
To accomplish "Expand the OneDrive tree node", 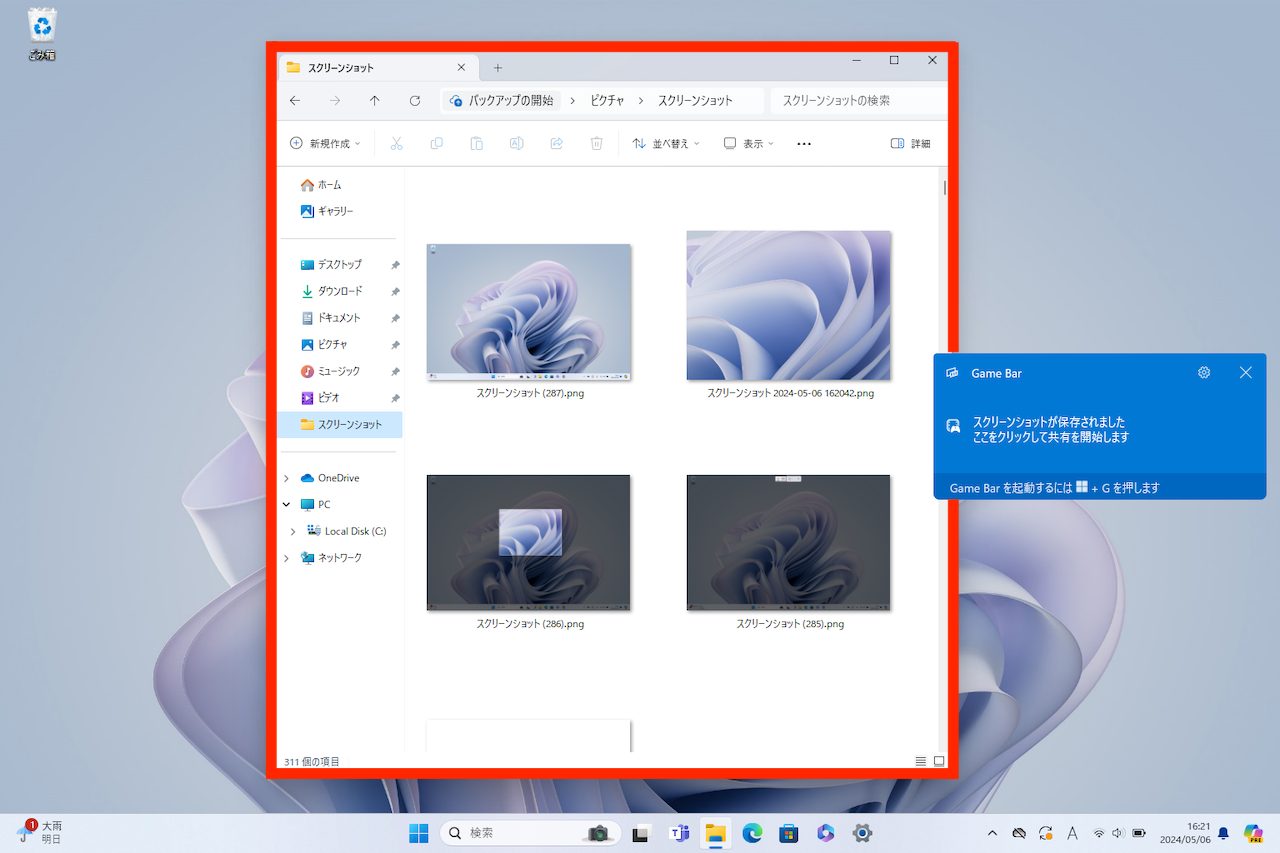I will 287,478.
